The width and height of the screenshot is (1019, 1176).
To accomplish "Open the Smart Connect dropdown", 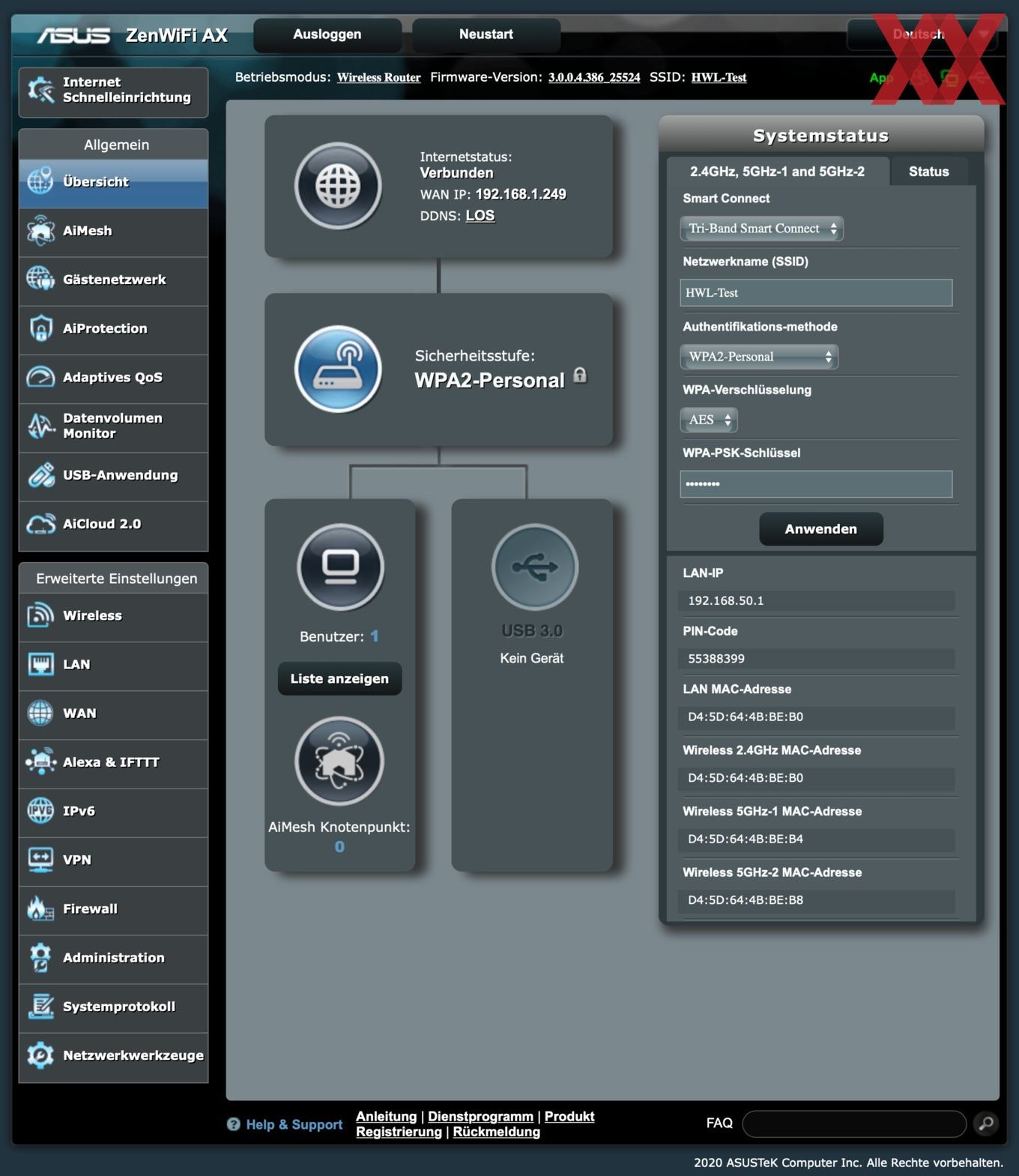I will [x=761, y=229].
